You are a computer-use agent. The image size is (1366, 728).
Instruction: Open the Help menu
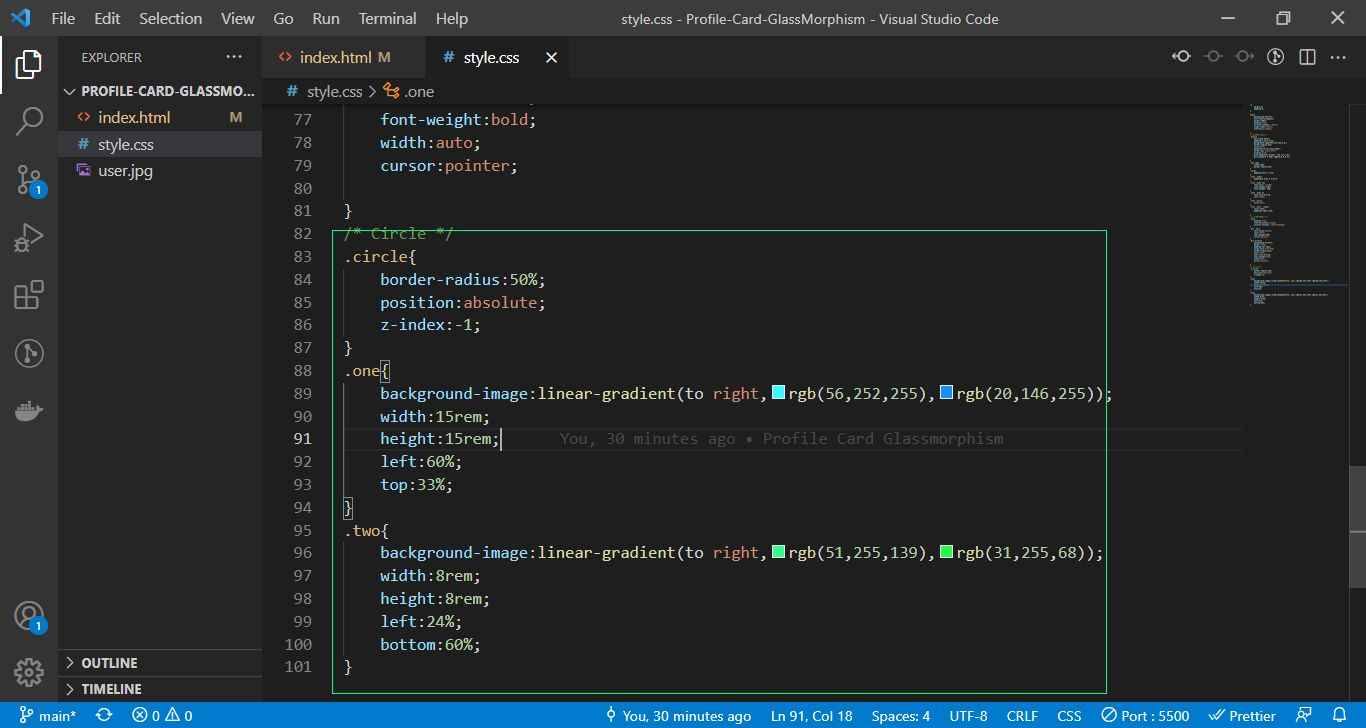[x=452, y=18]
